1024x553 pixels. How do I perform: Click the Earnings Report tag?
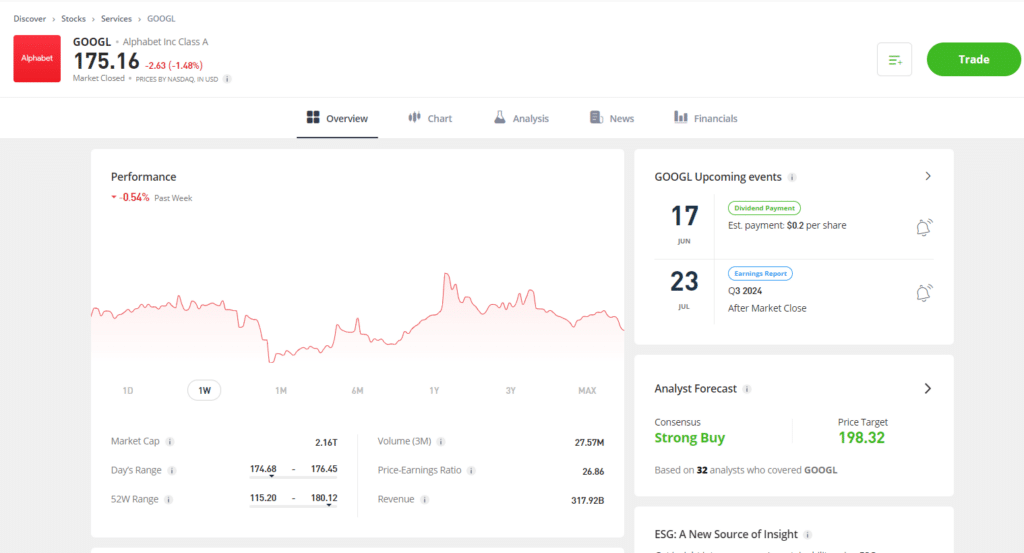(760, 274)
